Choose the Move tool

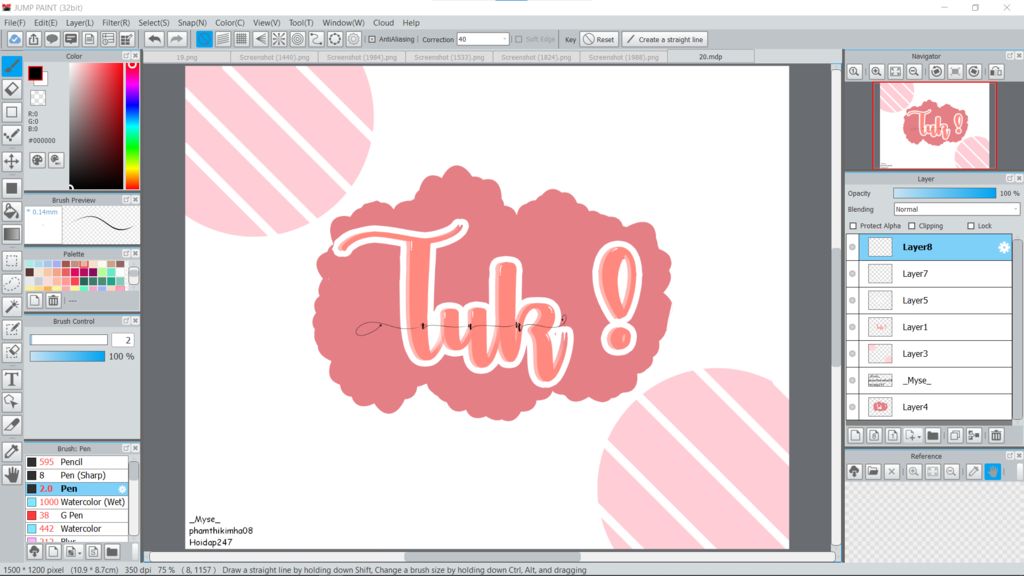12,161
